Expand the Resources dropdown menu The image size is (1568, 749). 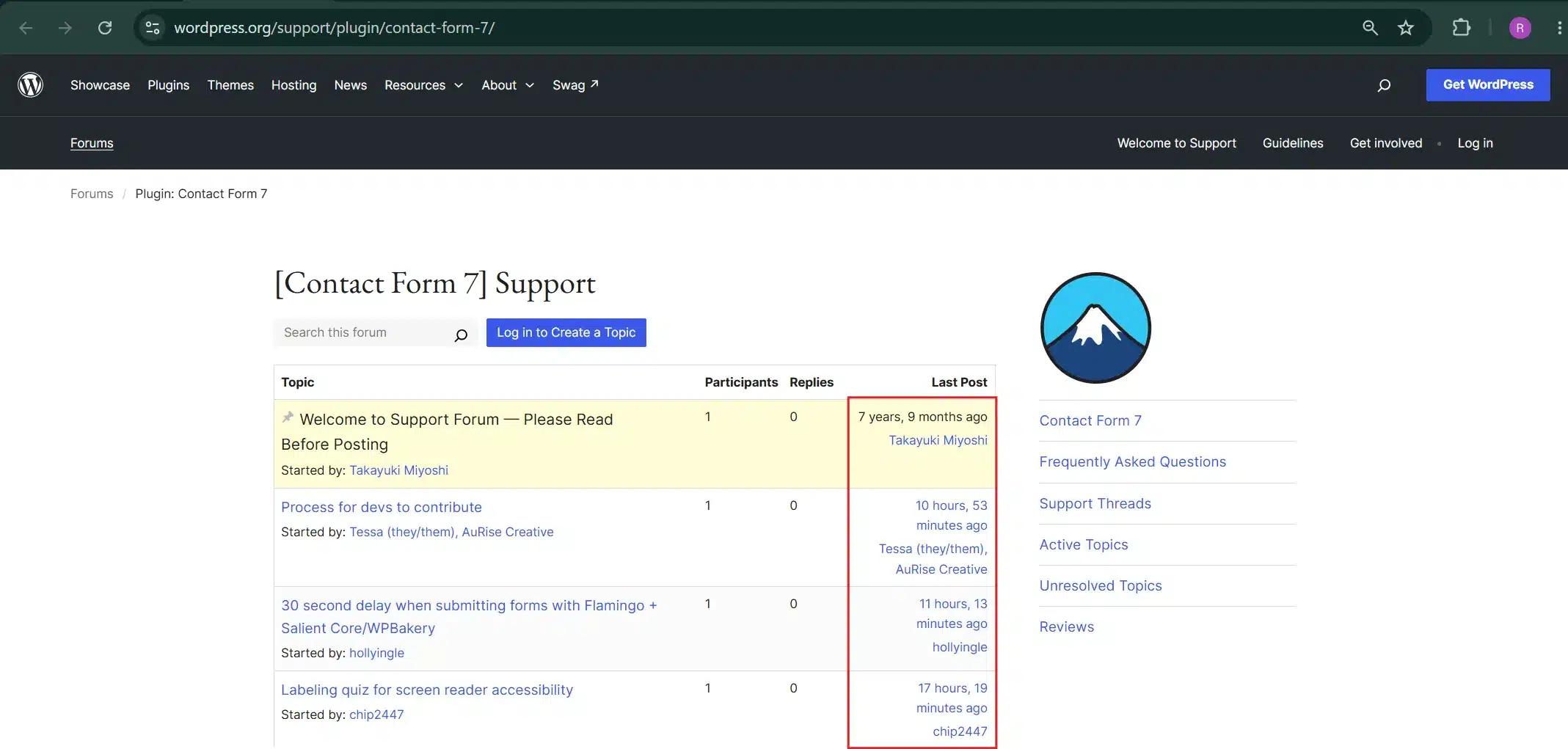(x=423, y=85)
